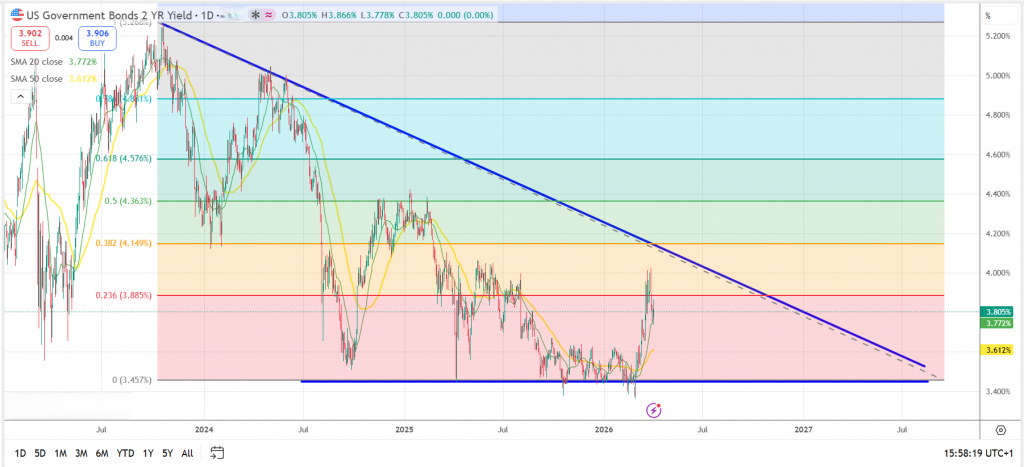Click the purple lightning event marker

pos(653,410)
